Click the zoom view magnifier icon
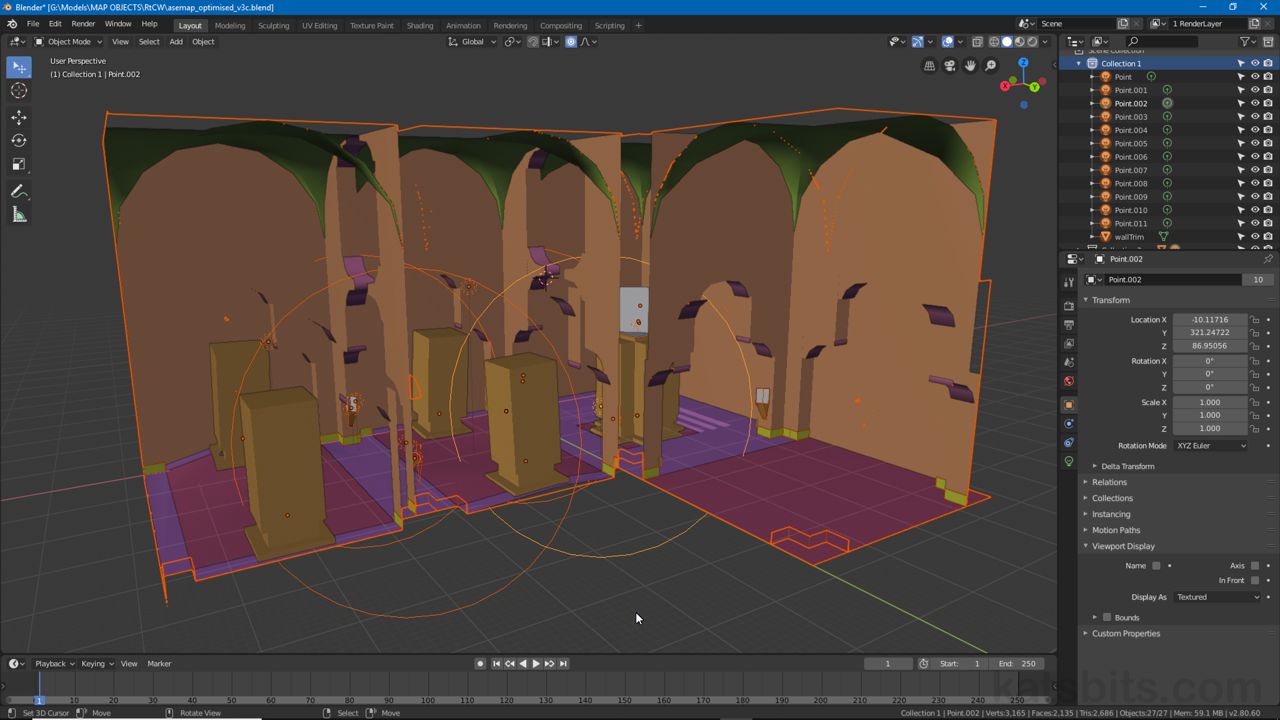The image size is (1280, 720). coord(991,66)
